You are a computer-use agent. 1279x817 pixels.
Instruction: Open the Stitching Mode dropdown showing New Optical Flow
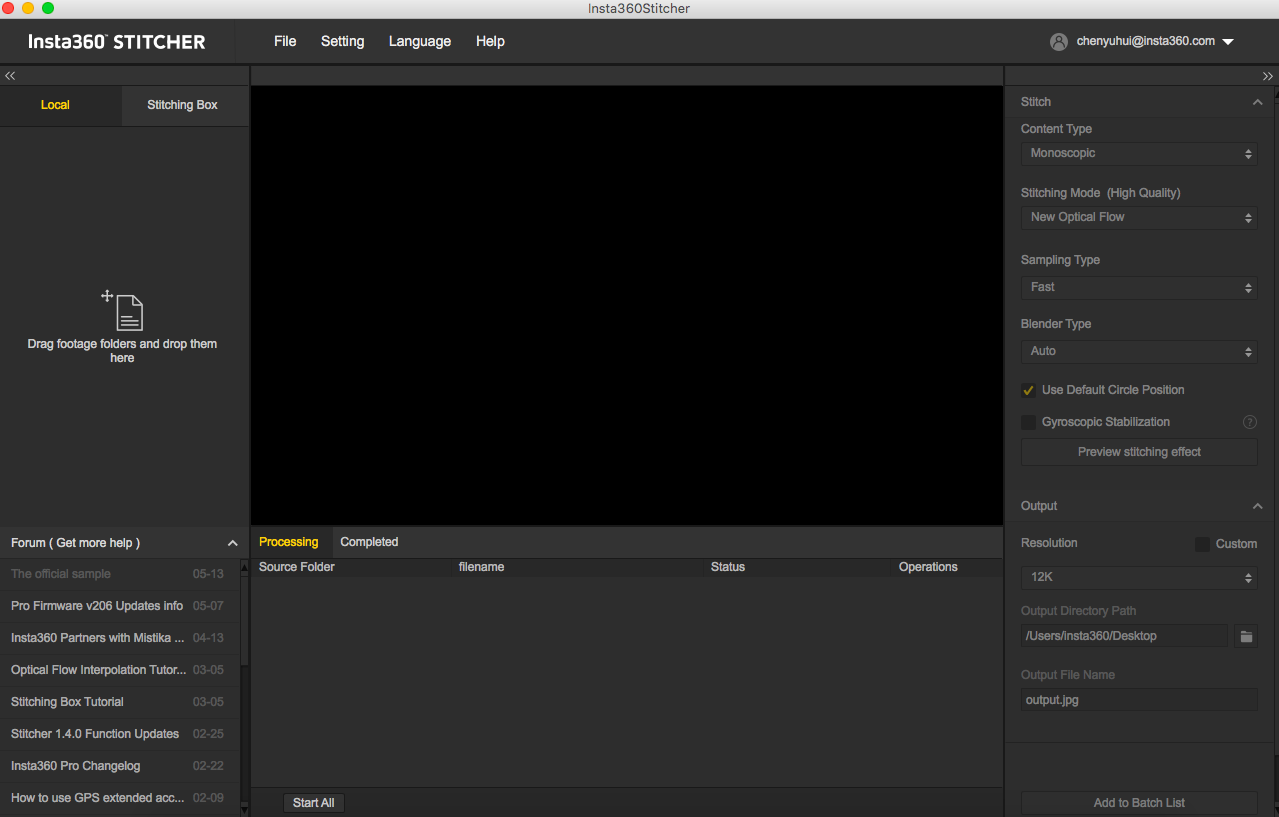[x=1139, y=217]
